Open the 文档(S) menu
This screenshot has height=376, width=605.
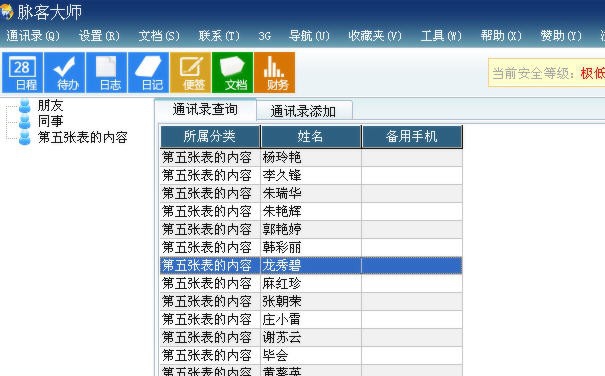pos(159,36)
